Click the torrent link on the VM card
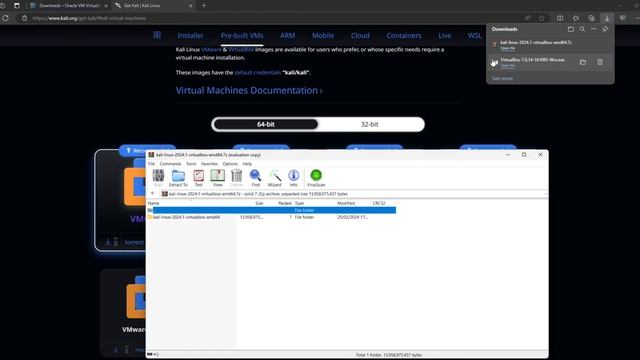The width and height of the screenshot is (640, 360). (134, 242)
